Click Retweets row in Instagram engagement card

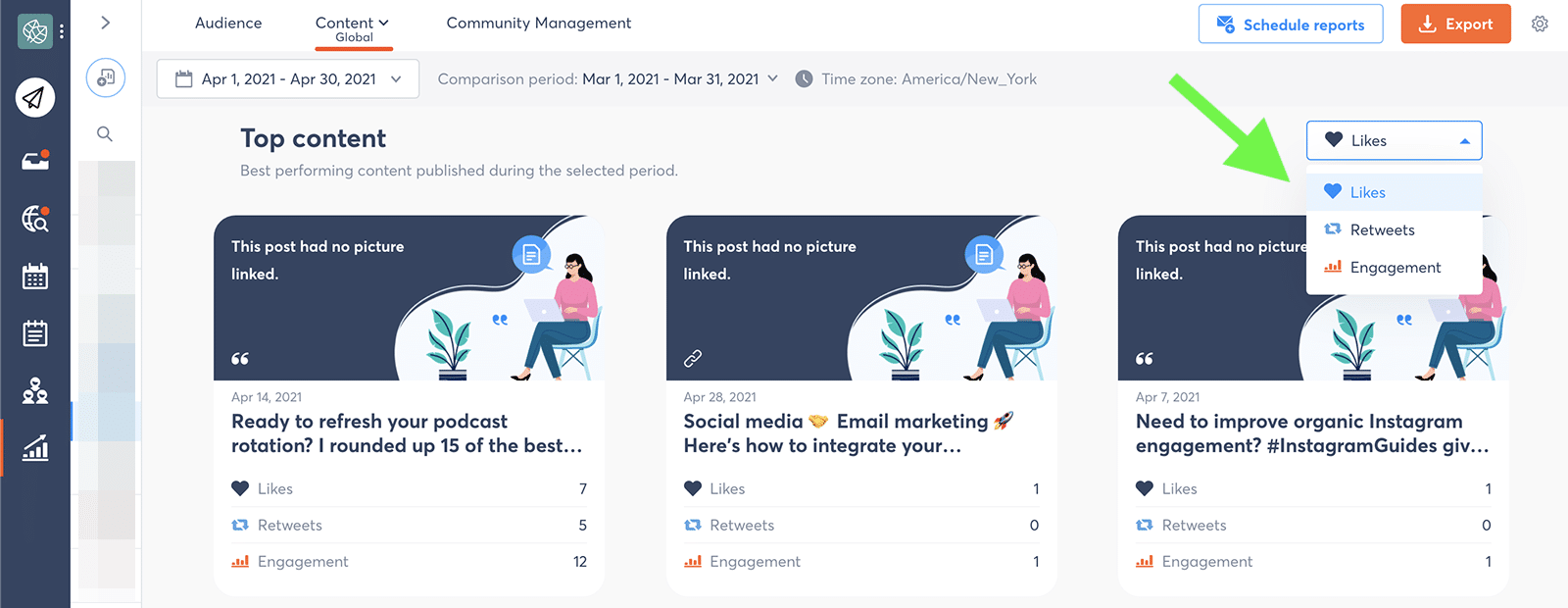coord(1313,525)
